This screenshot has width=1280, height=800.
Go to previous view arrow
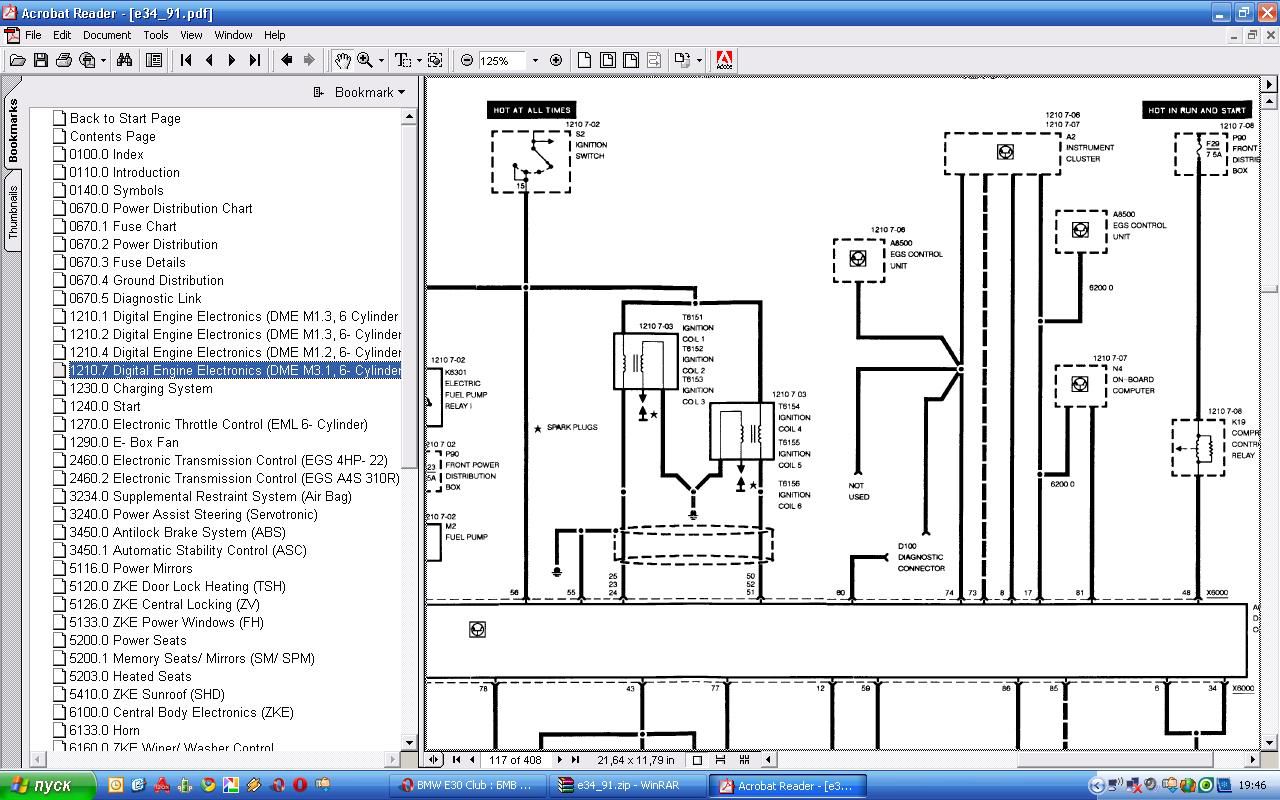point(287,60)
